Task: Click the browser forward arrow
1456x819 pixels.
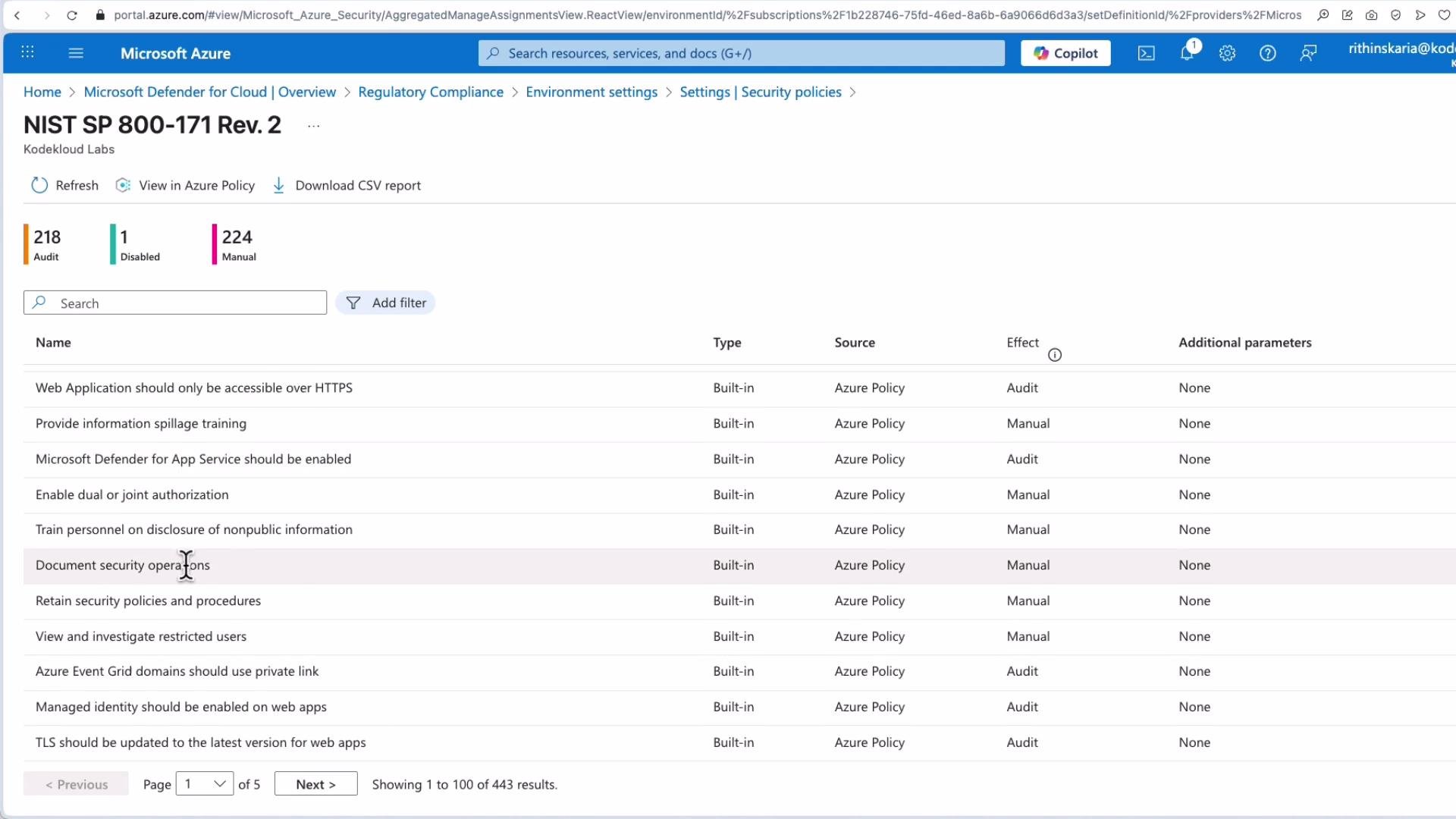Action: tap(46, 15)
